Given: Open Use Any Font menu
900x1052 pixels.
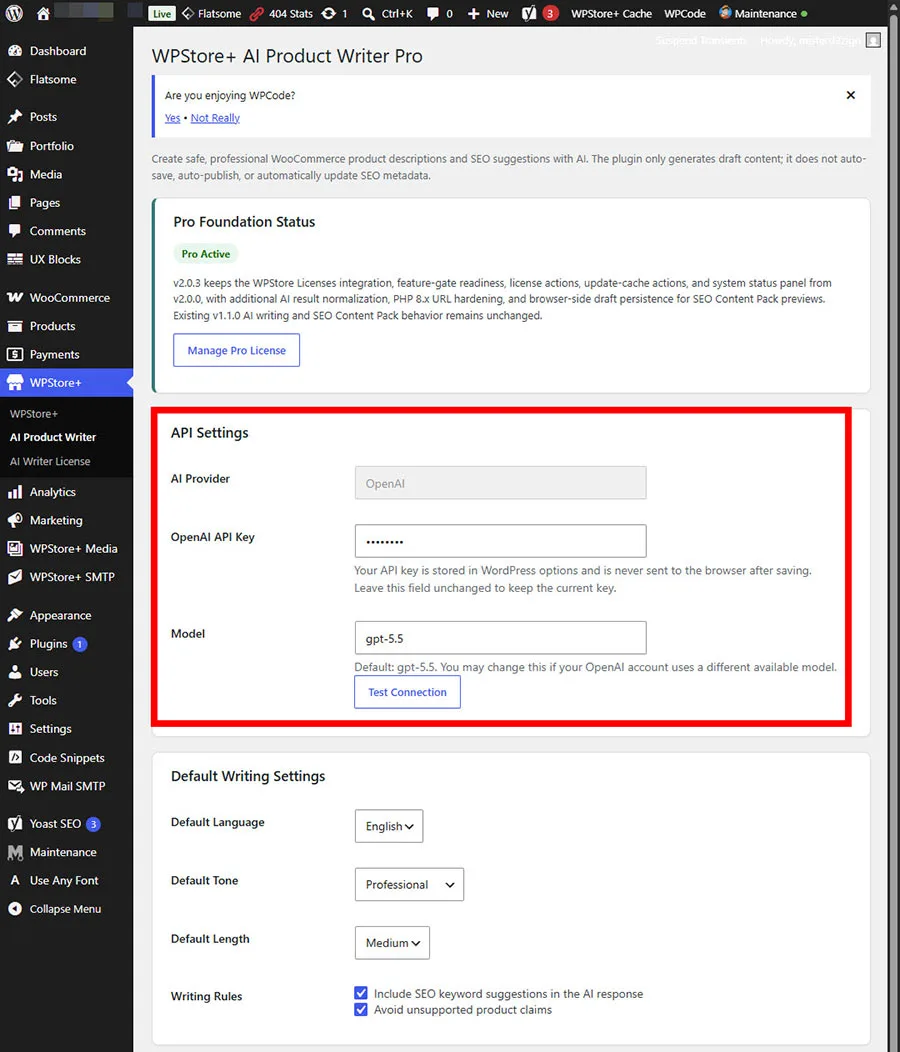Looking at the screenshot, I should (66, 880).
